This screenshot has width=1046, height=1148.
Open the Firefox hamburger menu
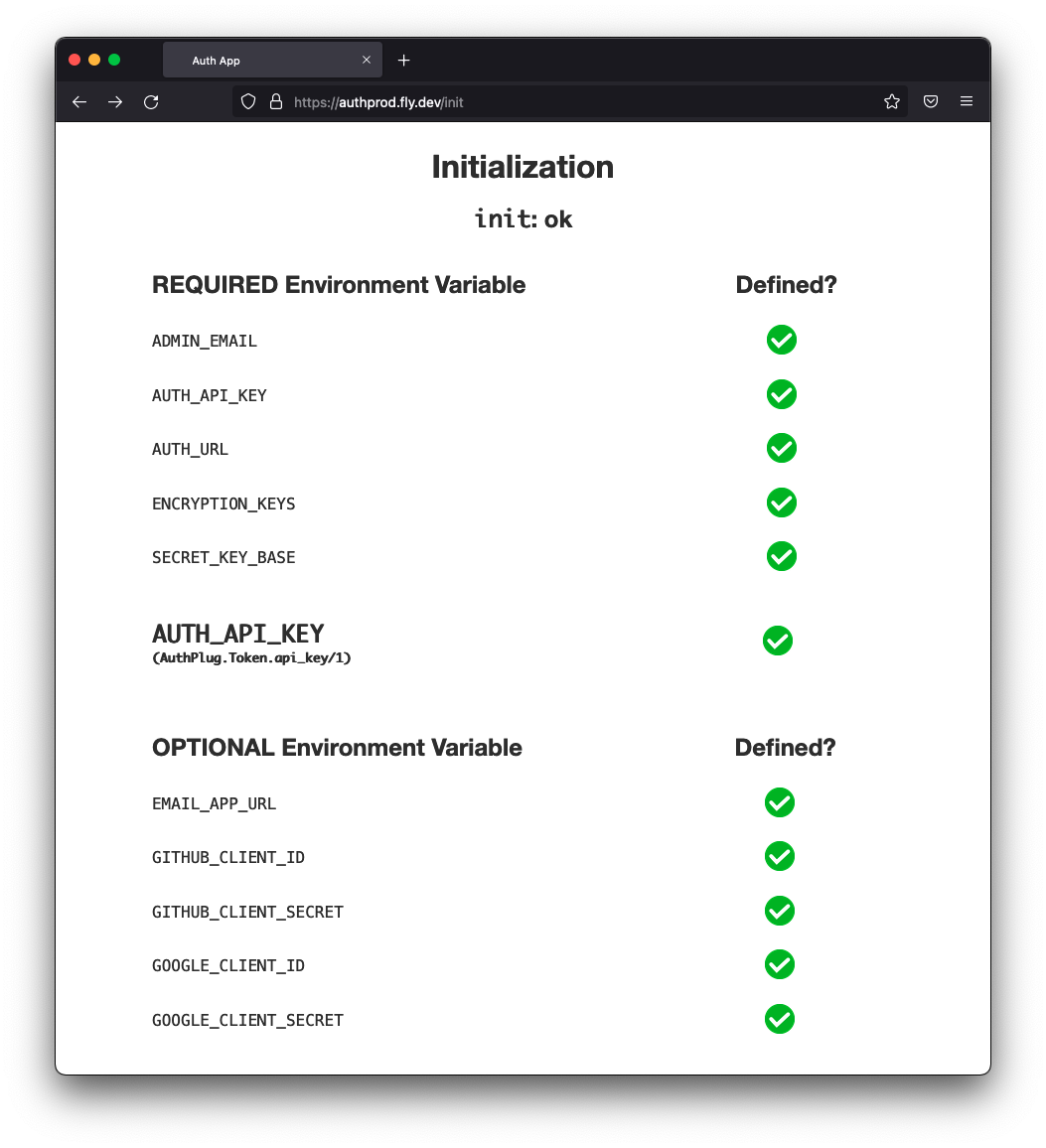click(966, 101)
